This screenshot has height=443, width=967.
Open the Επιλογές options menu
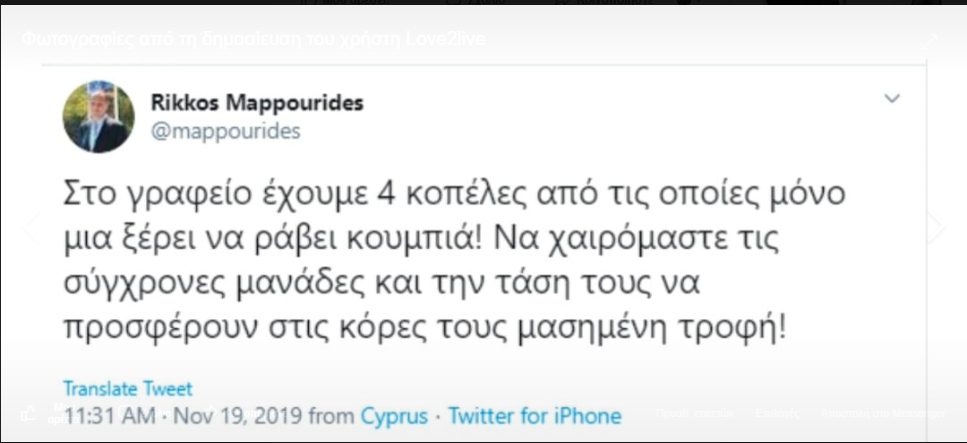[777, 413]
